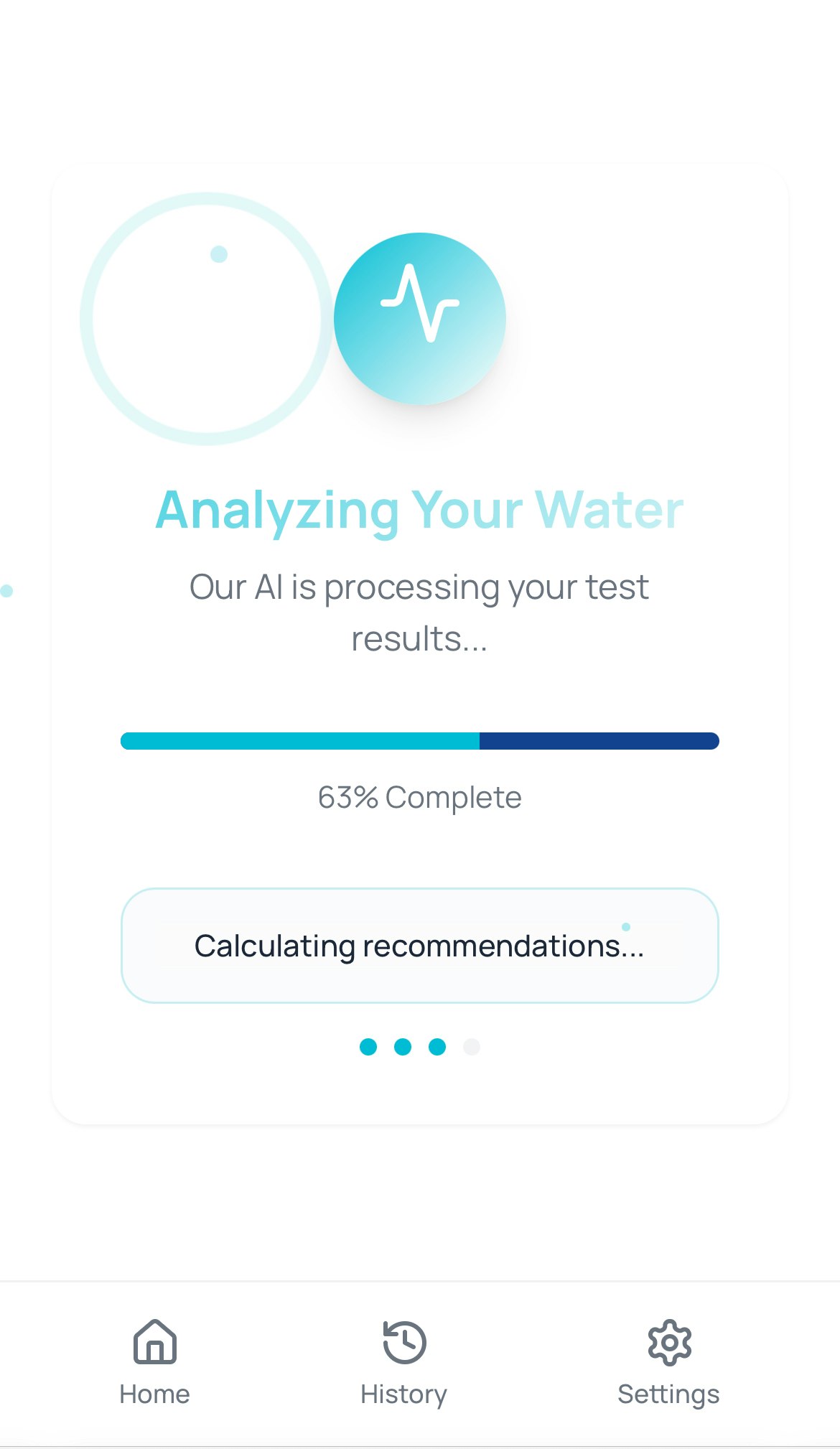840x1449 pixels.
Task: Switch to the fourth grey carousel dot
Action: (x=472, y=1048)
